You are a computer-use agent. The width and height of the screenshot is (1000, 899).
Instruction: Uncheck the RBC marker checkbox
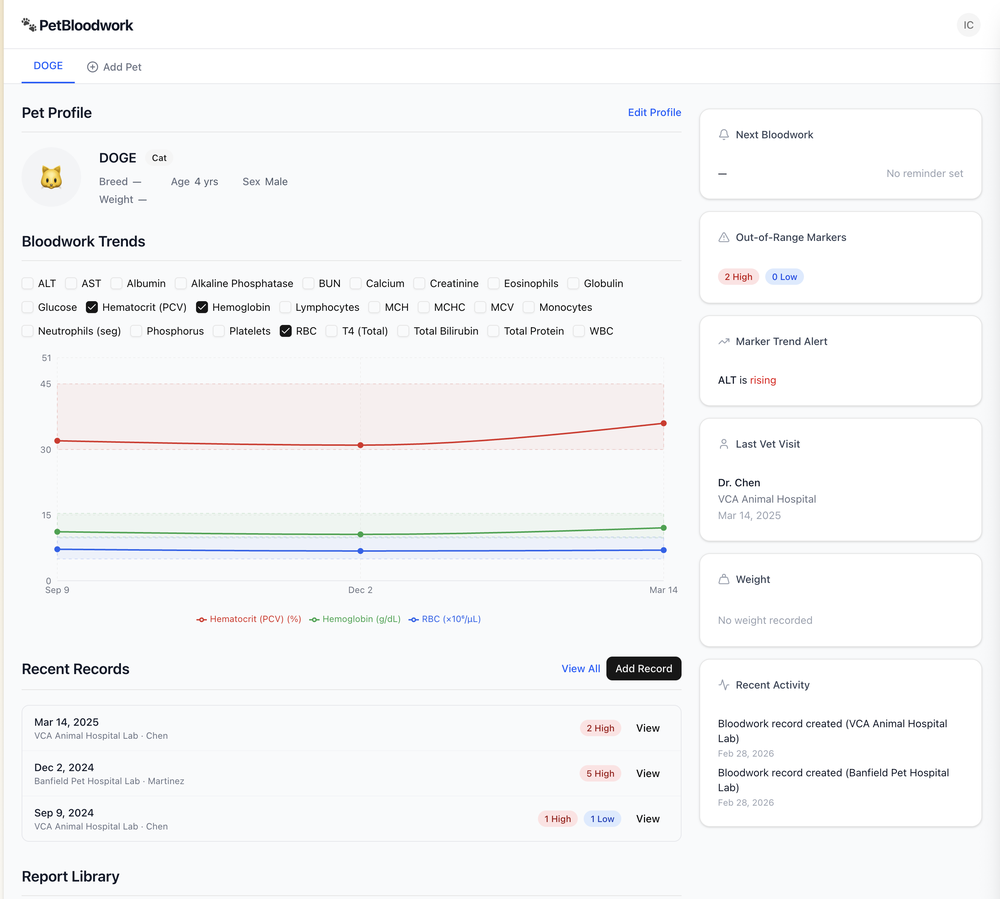point(286,331)
